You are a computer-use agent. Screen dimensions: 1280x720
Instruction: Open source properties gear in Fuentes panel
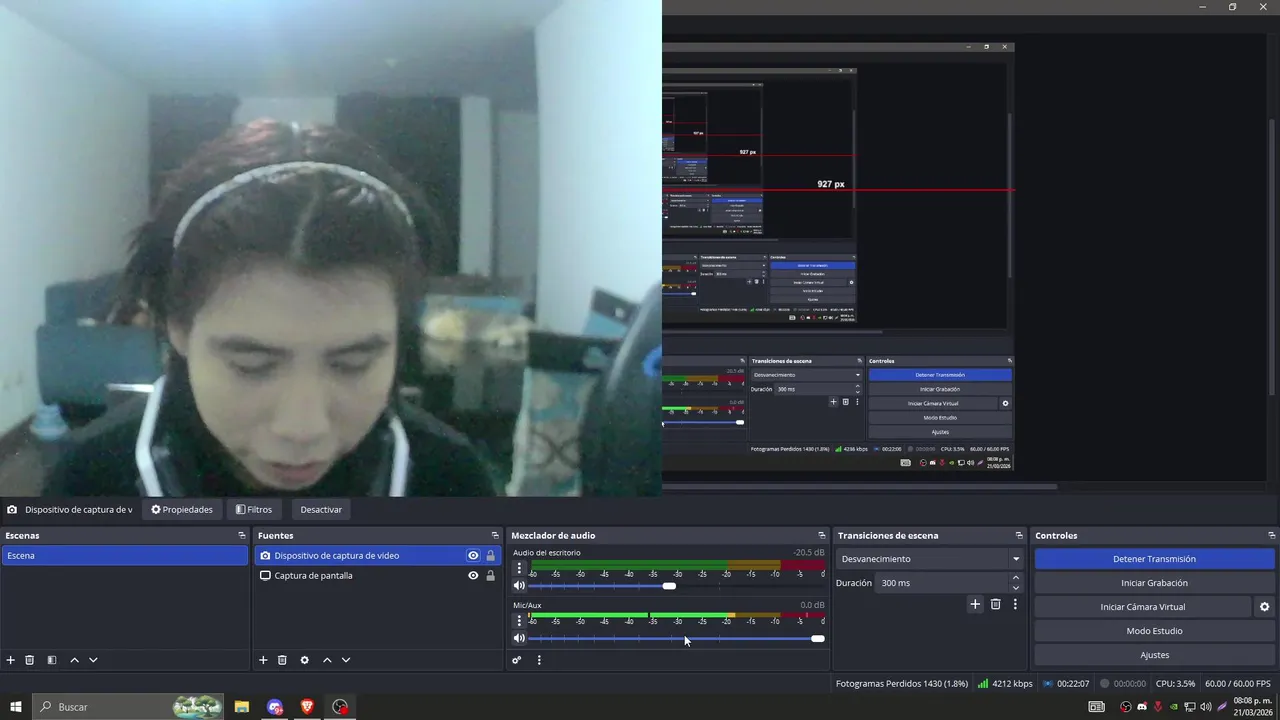(304, 660)
